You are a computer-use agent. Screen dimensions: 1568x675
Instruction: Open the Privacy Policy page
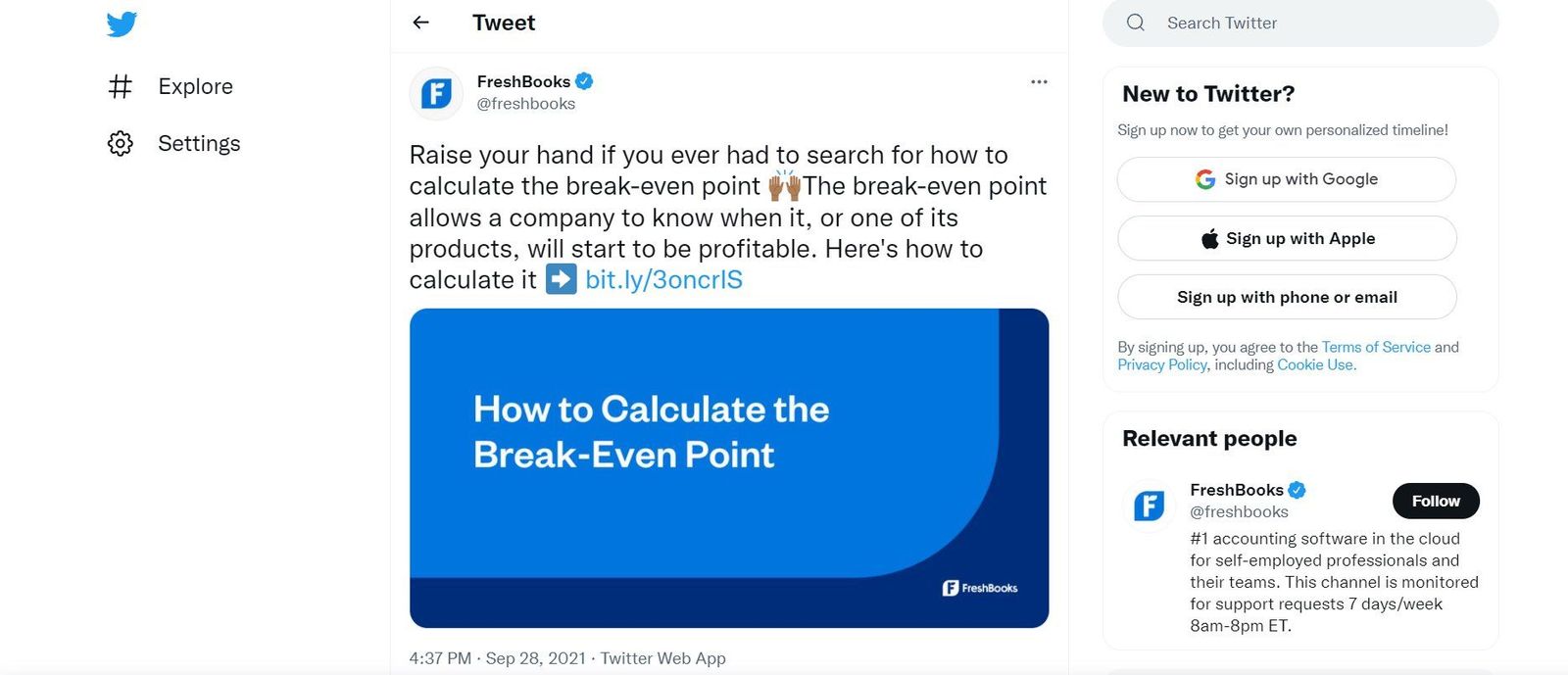click(1162, 364)
